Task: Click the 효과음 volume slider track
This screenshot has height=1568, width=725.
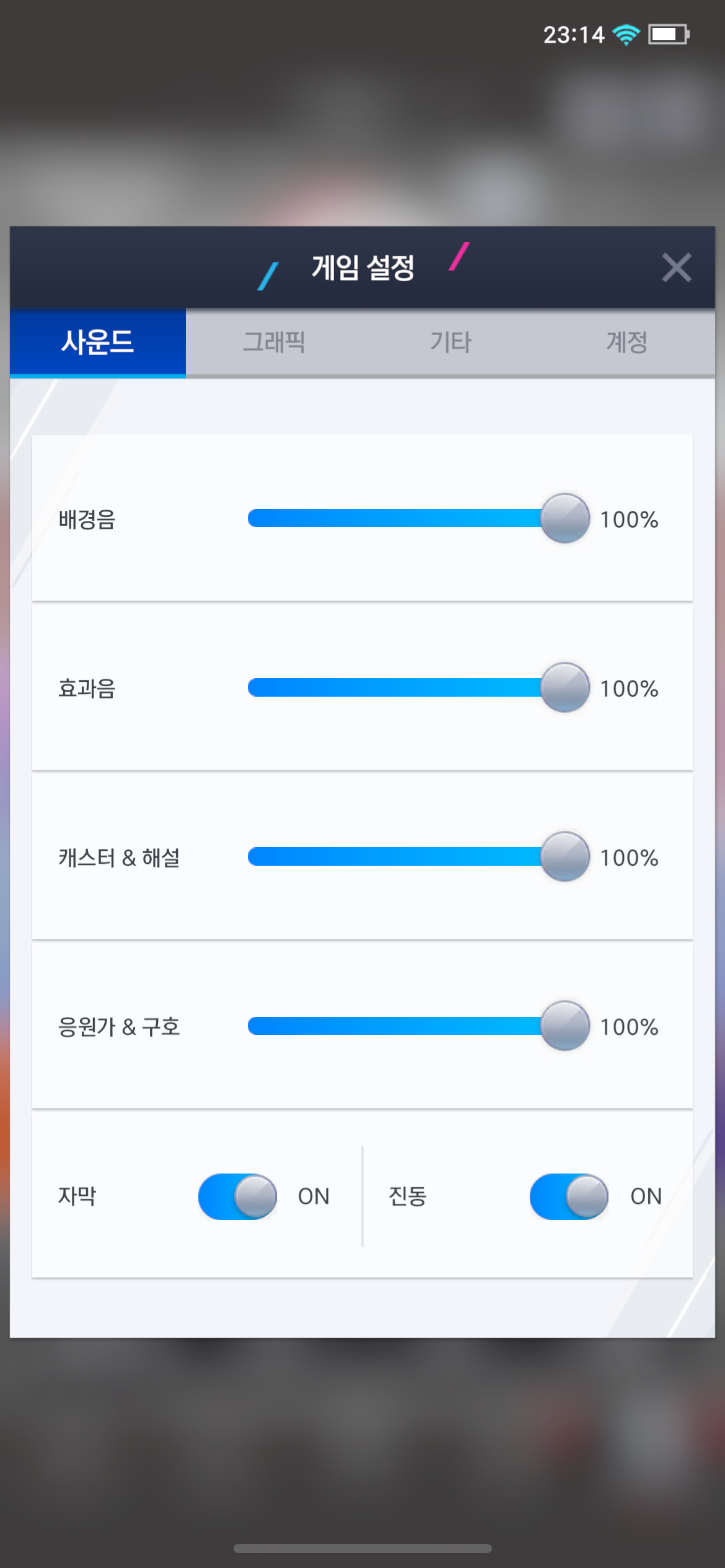Action: (x=394, y=687)
